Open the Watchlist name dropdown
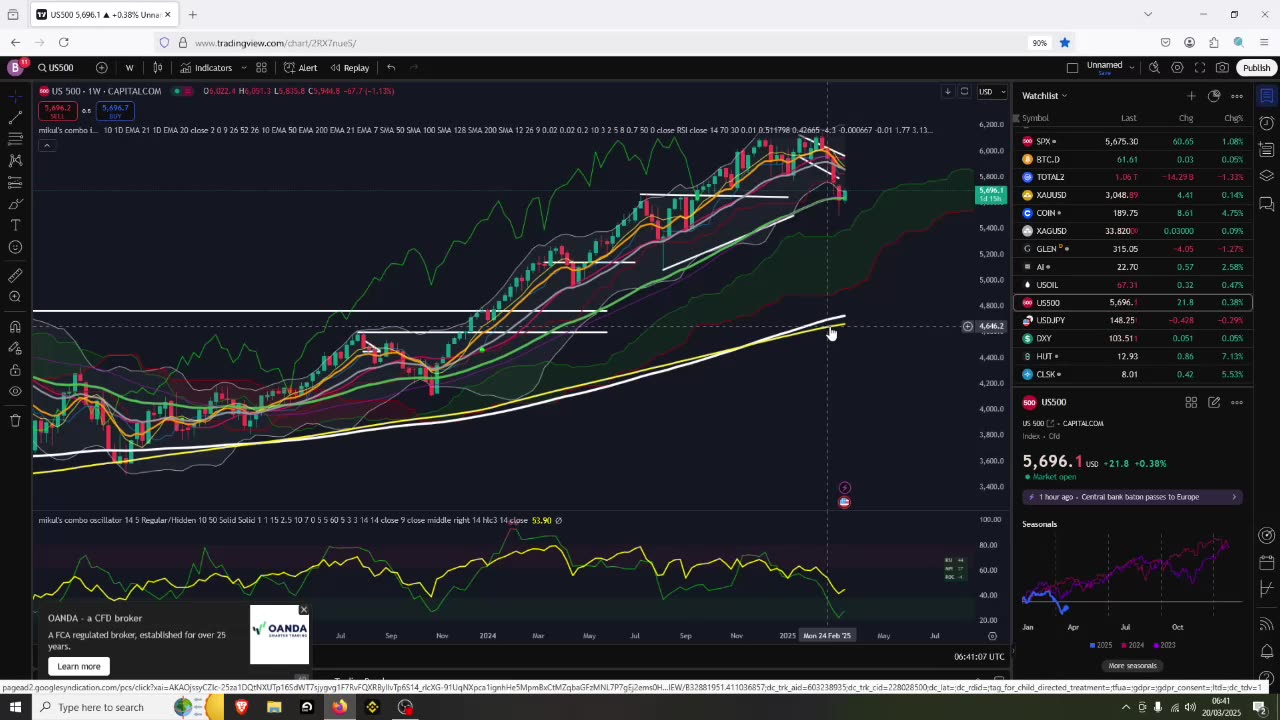1280x720 pixels. [1044, 96]
